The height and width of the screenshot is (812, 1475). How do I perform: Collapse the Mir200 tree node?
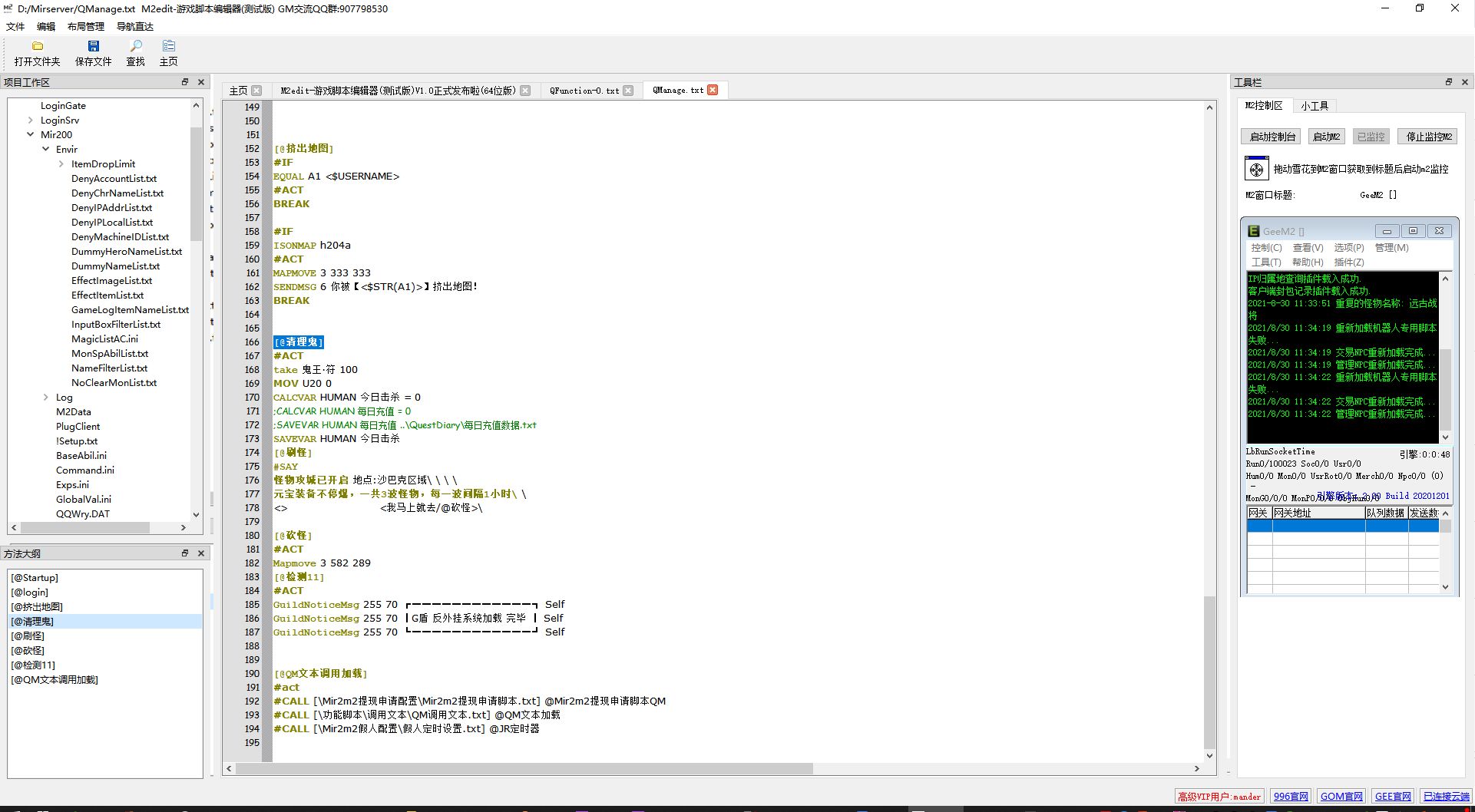pos(30,134)
